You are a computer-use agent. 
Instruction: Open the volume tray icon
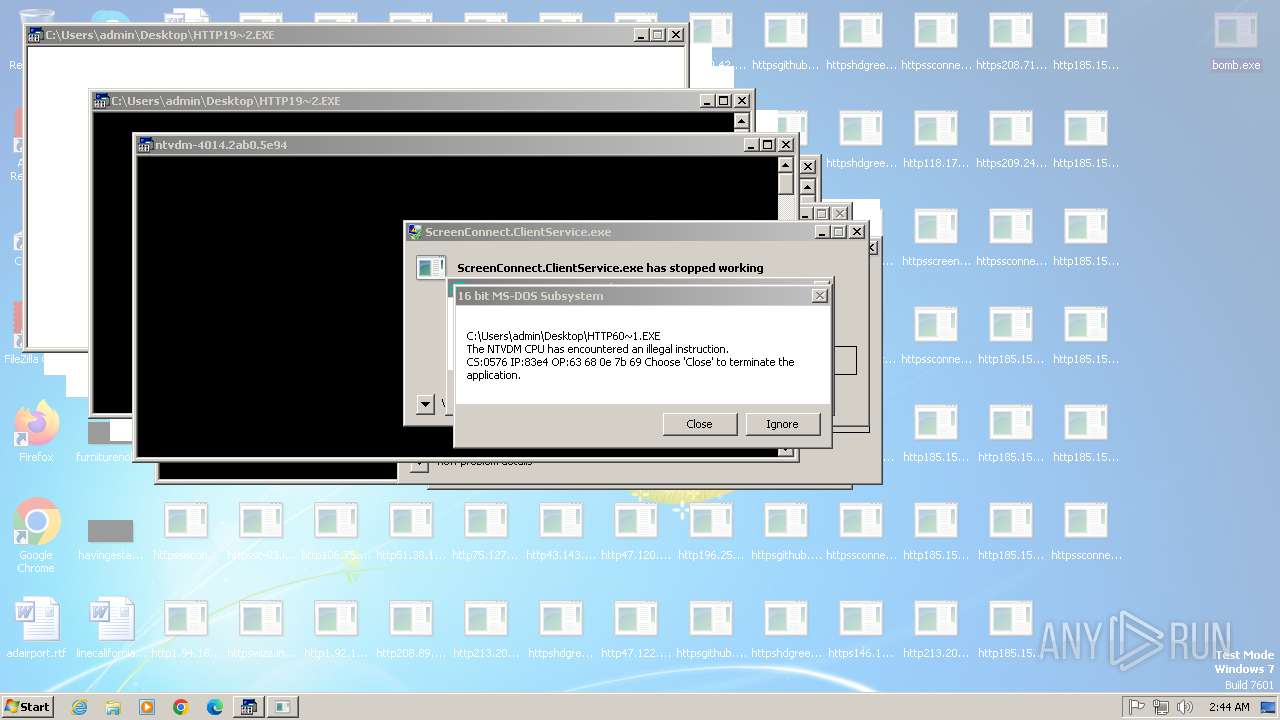[1185, 707]
